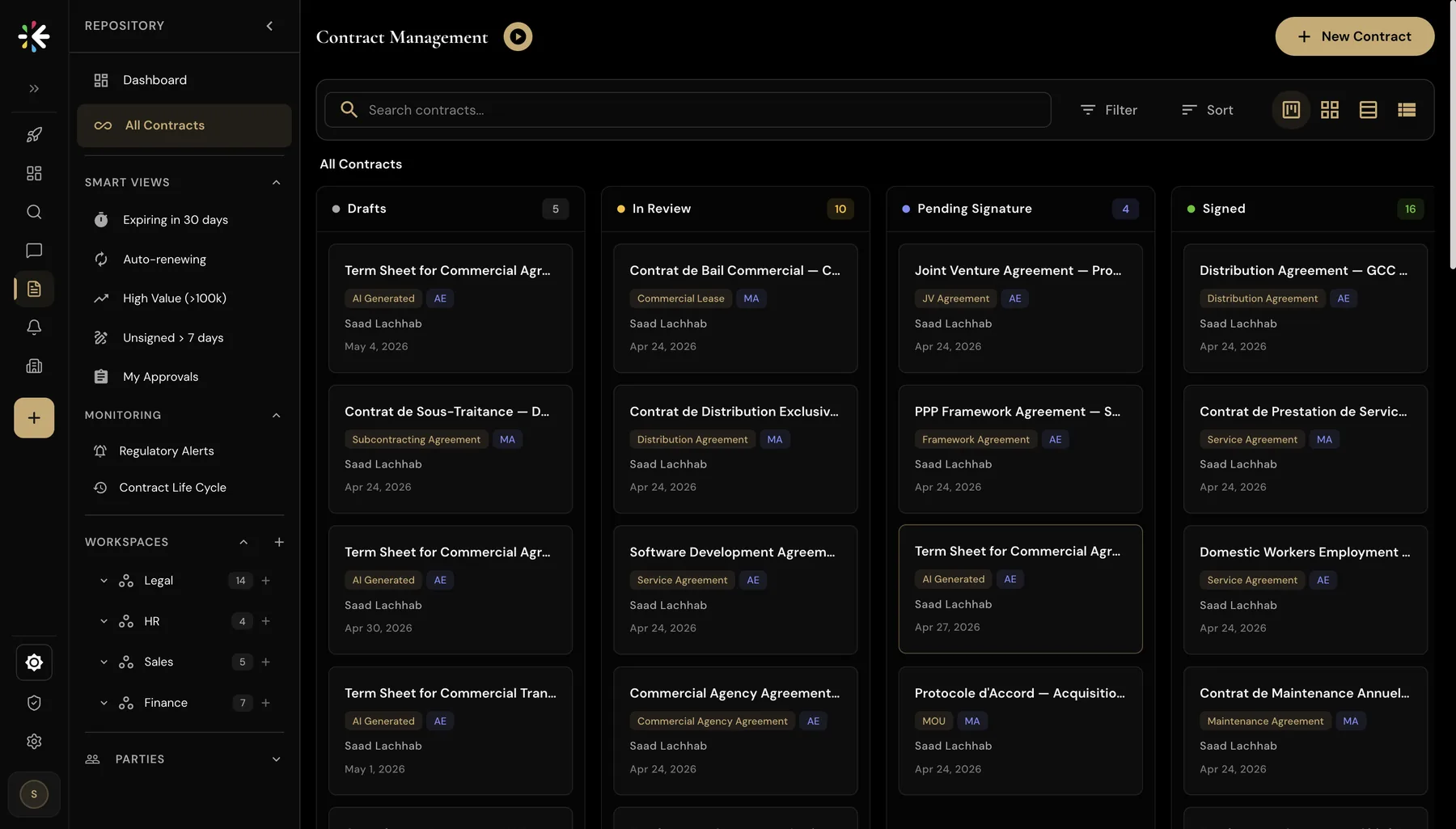
Task: Click the Maintenance Agreement tag
Action: (x=1265, y=721)
